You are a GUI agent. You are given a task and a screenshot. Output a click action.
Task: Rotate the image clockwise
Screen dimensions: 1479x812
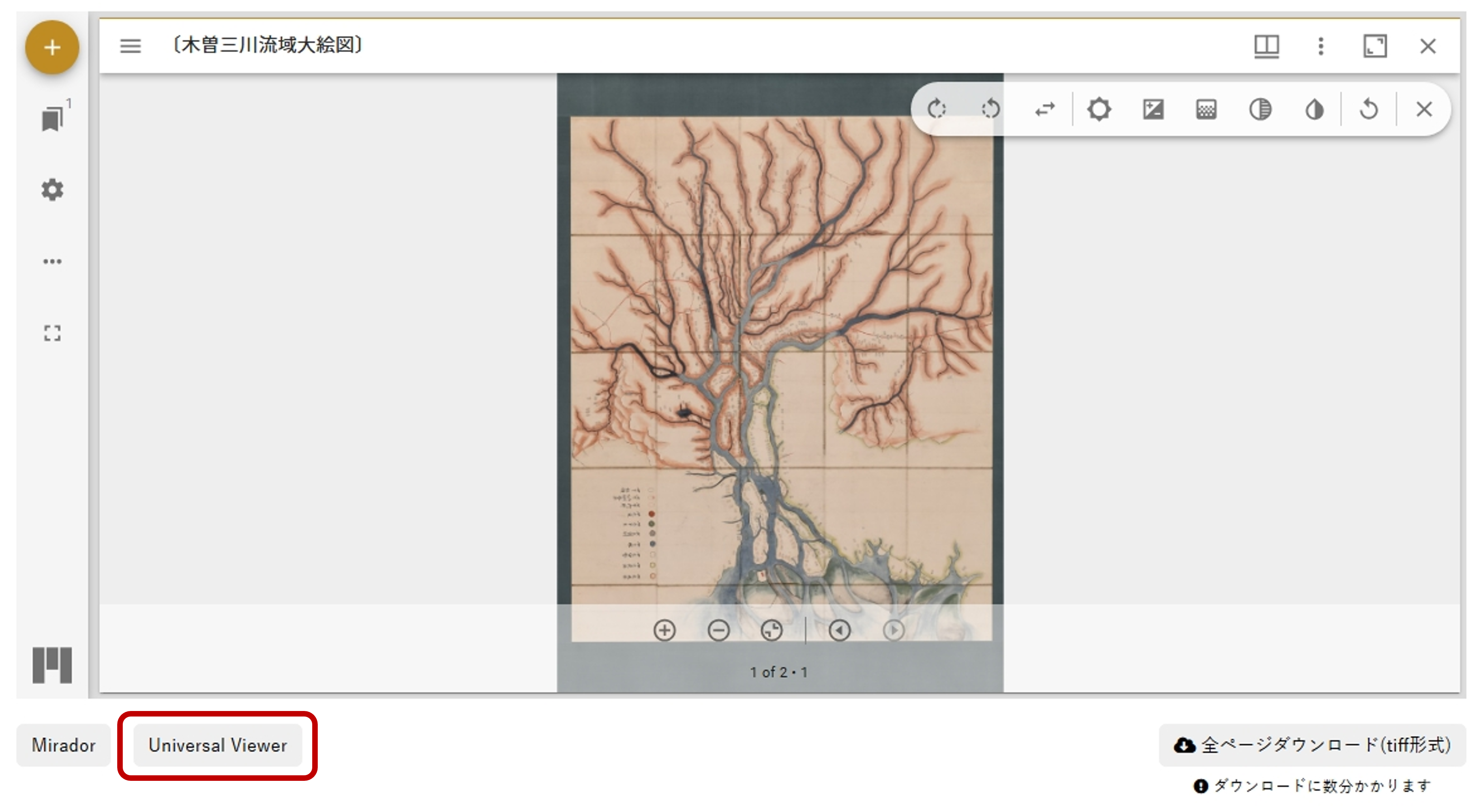tap(936, 109)
